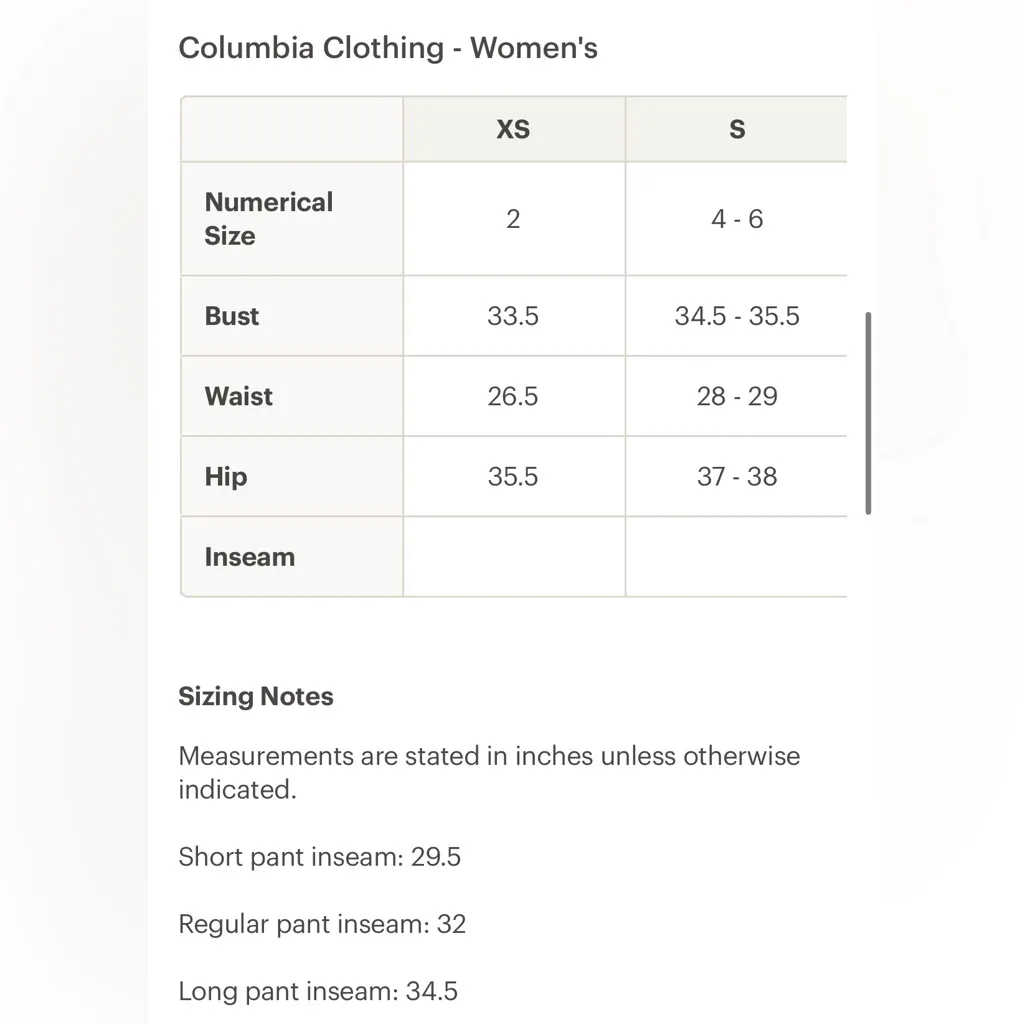1024x1024 pixels.
Task: Click the S hip range 37 - 38
Action: (737, 476)
